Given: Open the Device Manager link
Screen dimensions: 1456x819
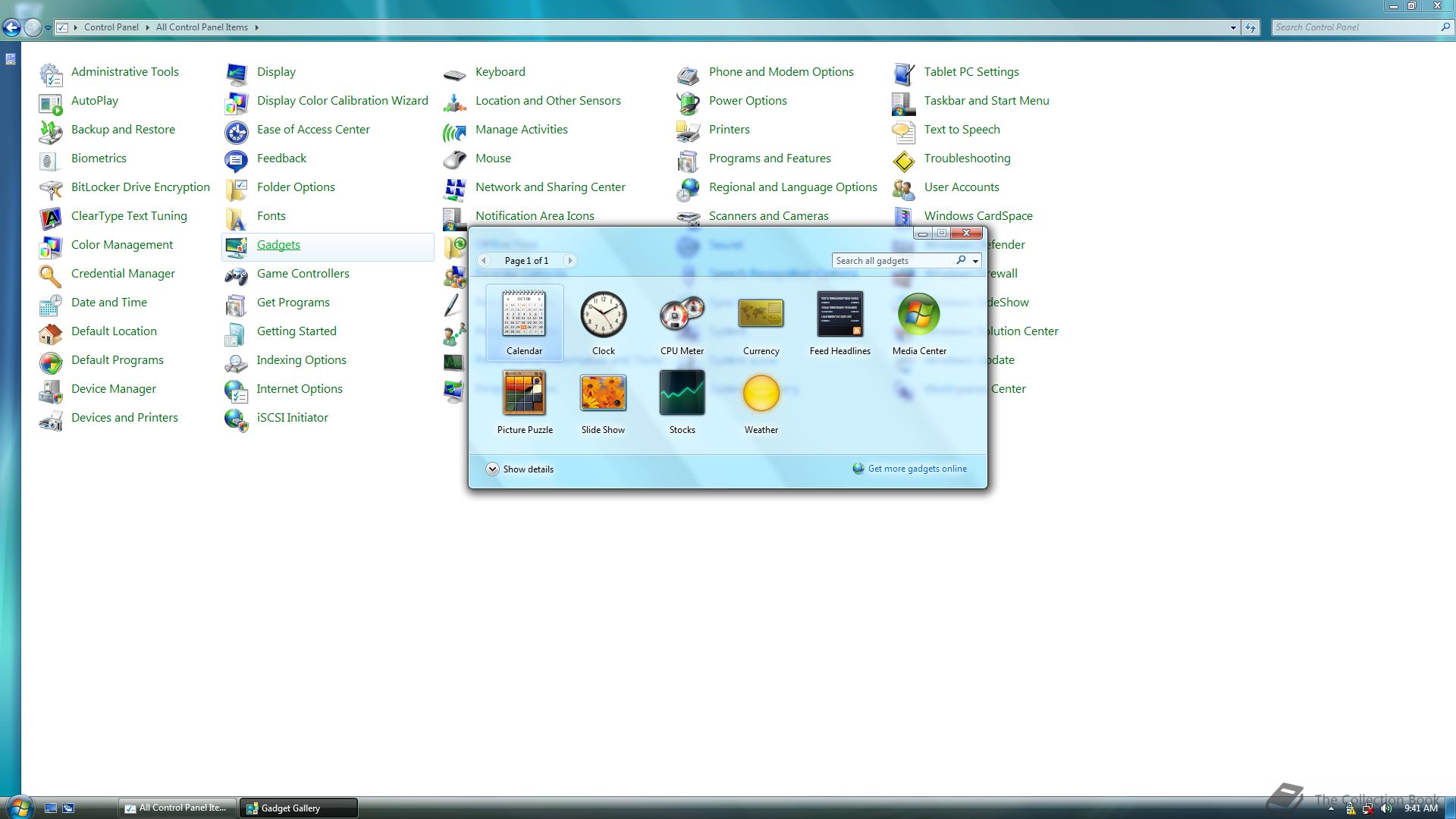Looking at the screenshot, I should tap(114, 389).
